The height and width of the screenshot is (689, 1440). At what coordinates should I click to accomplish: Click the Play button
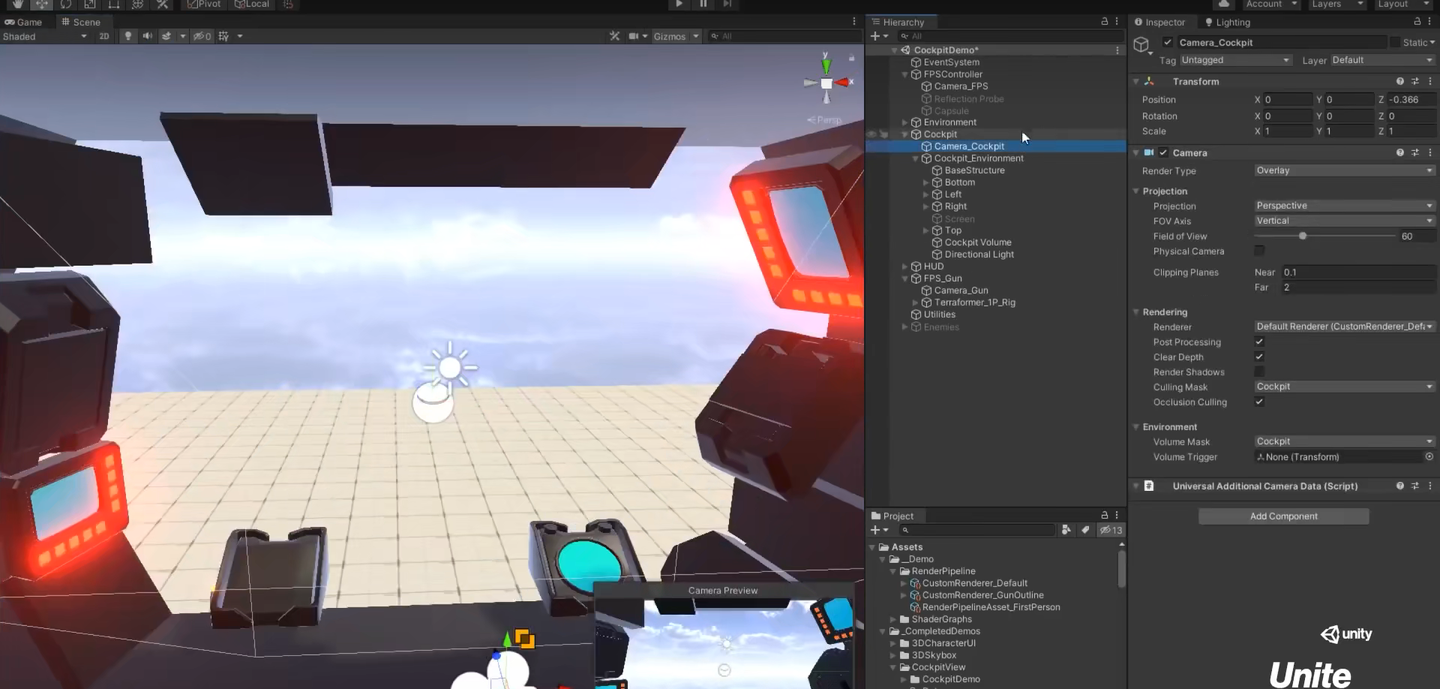click(679, 4)
